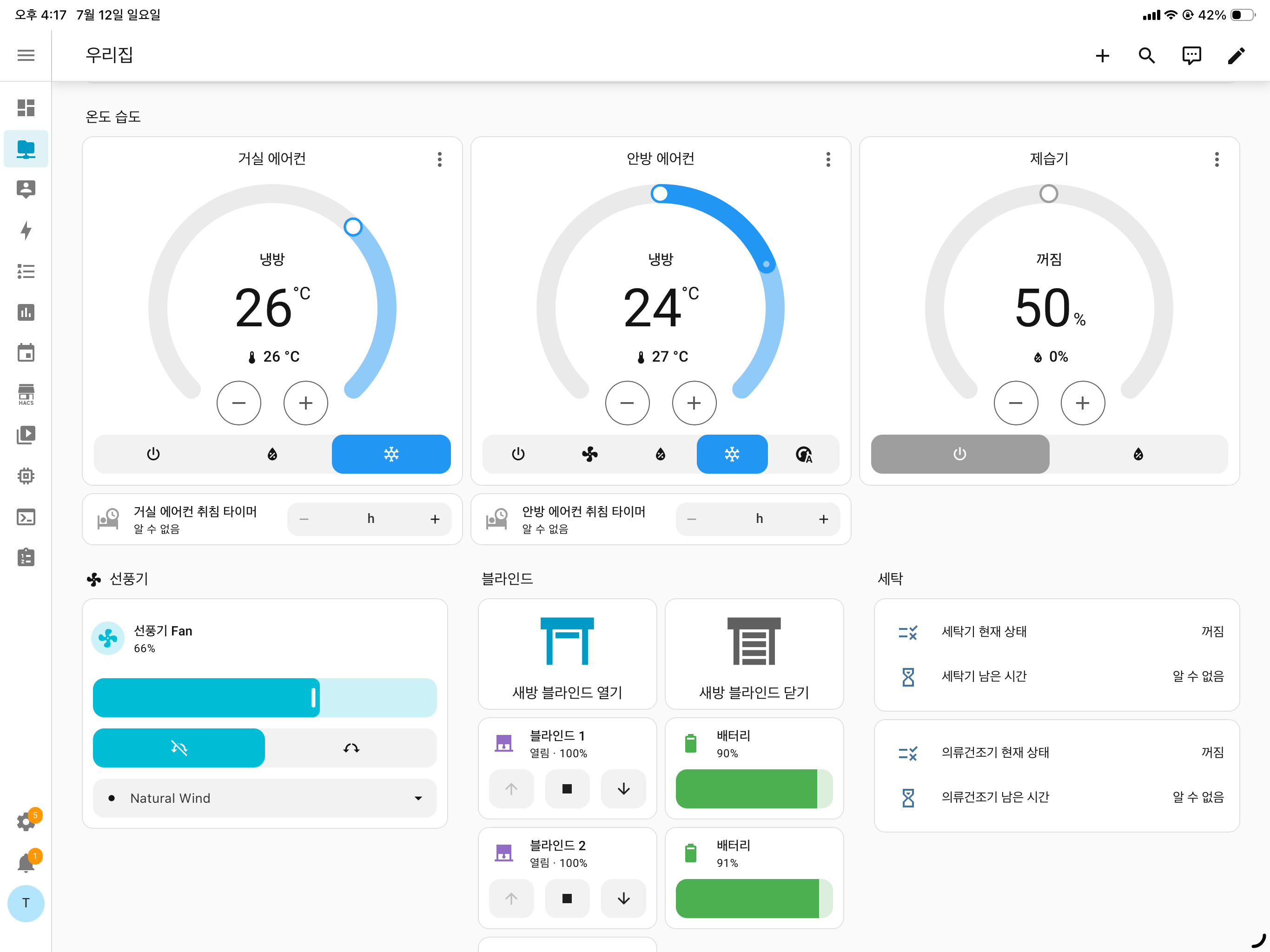The image size is (1270, 952).
Task: Open the calendar sidebar icon
Action: [26, 352]
